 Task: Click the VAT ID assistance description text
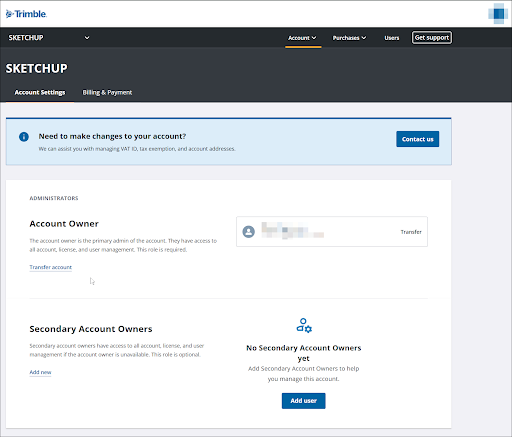click(137, 149)
